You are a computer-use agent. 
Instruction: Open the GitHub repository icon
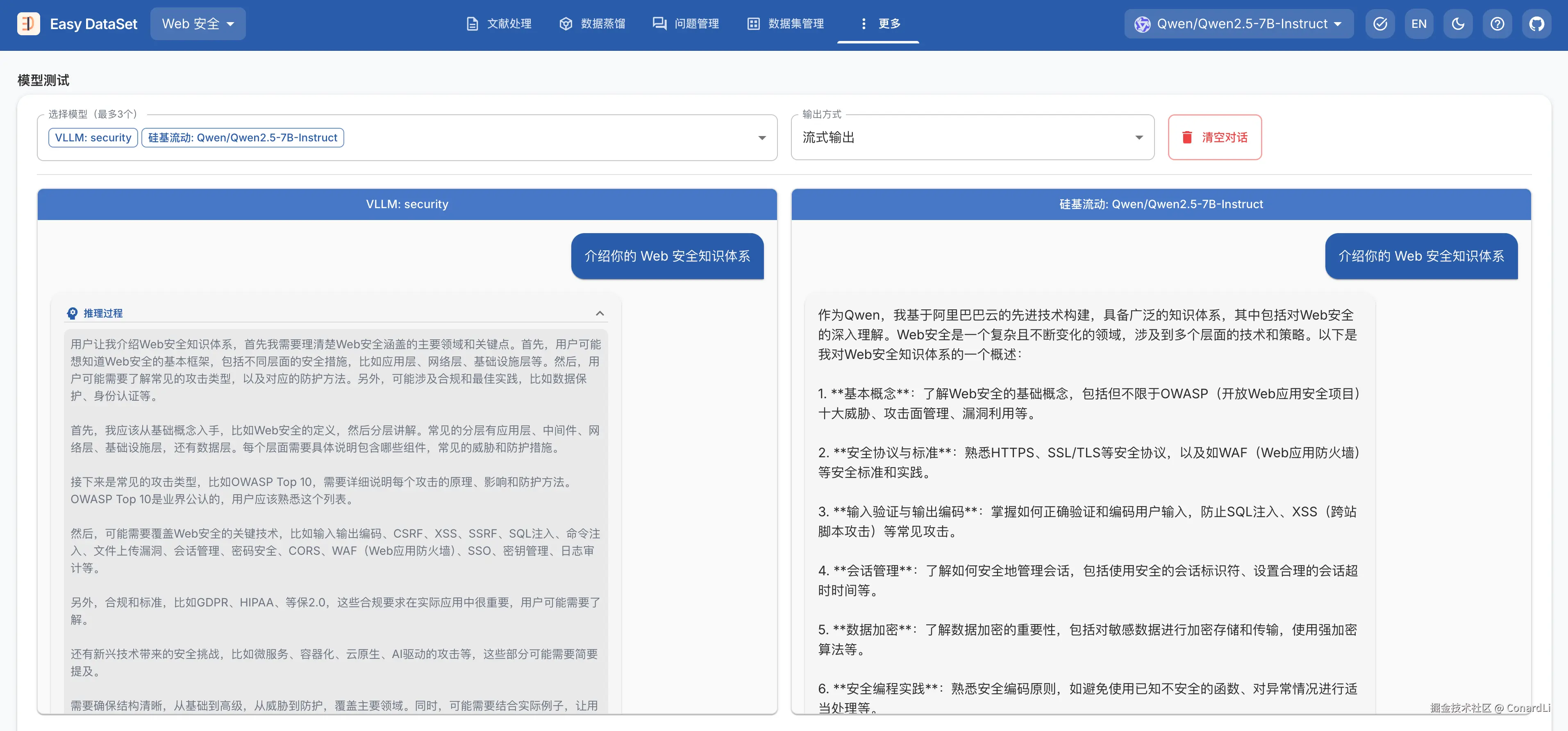(x=1536, y=24)
